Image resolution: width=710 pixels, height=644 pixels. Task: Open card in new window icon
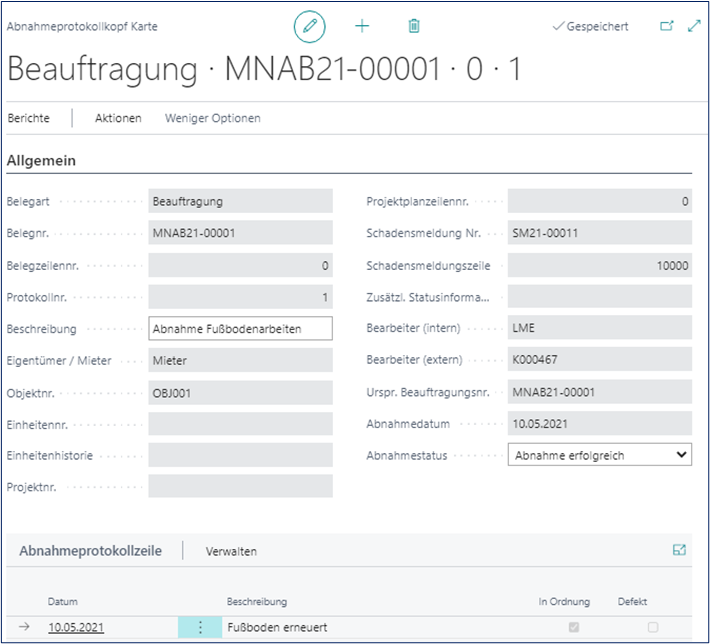point(667,27)
